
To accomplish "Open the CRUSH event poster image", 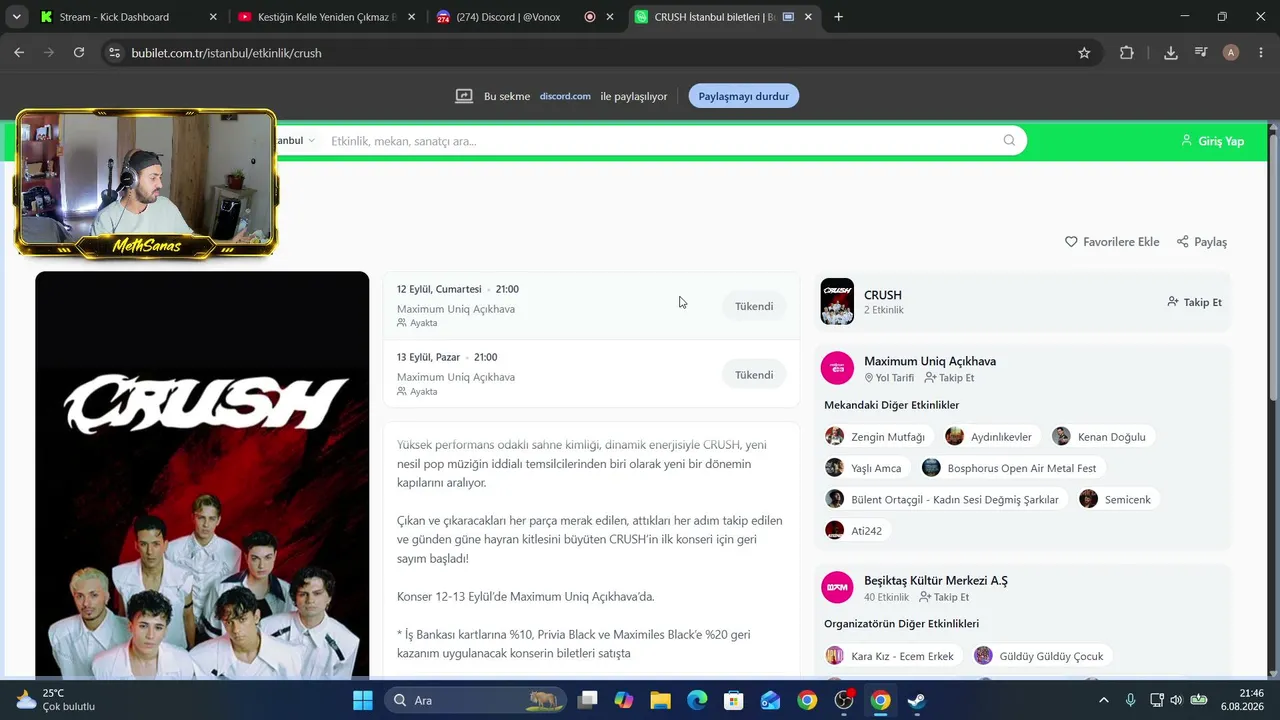I will coord(202,476).
